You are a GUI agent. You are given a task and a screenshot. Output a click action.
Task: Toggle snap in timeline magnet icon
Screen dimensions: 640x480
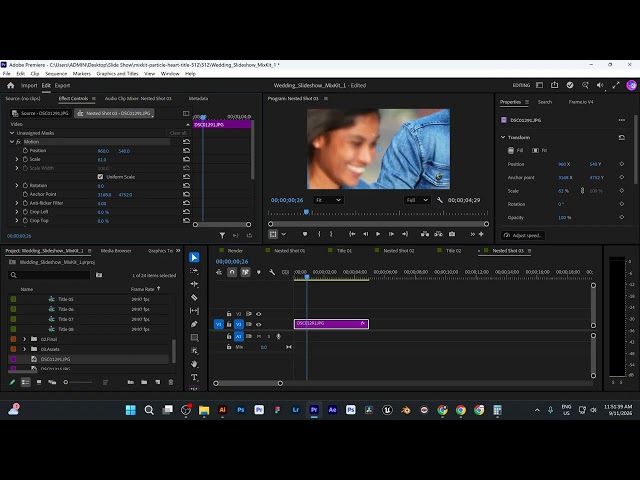pyautogui.click(x=232, y=272)
